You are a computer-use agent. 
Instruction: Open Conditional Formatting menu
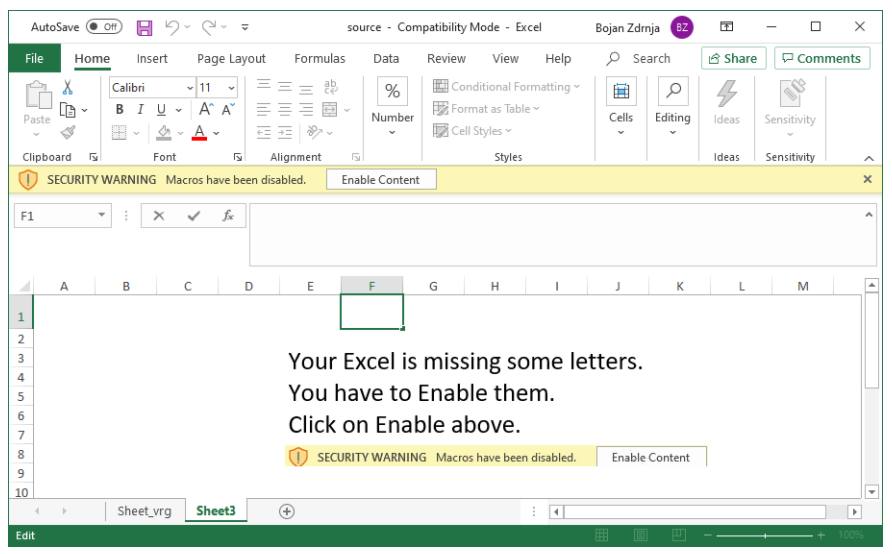click(506, 86)
